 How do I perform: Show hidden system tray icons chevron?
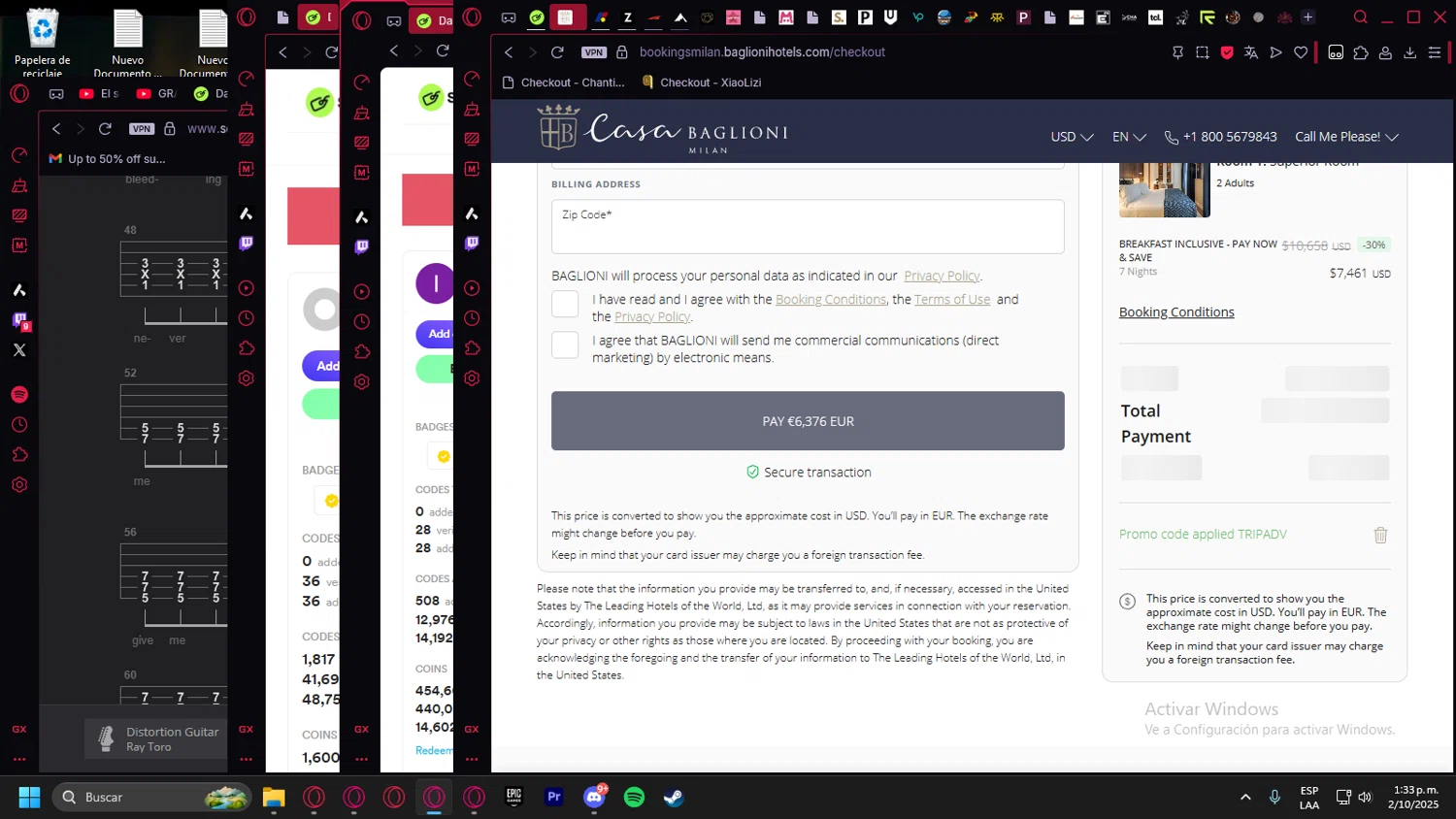pyautogui.click(x=1245, y=798)
